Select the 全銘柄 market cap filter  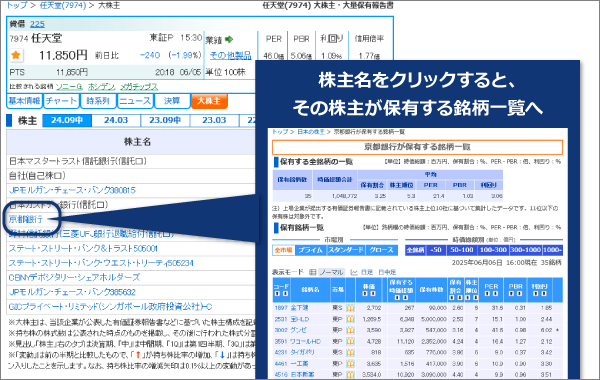tap(415, 250)
